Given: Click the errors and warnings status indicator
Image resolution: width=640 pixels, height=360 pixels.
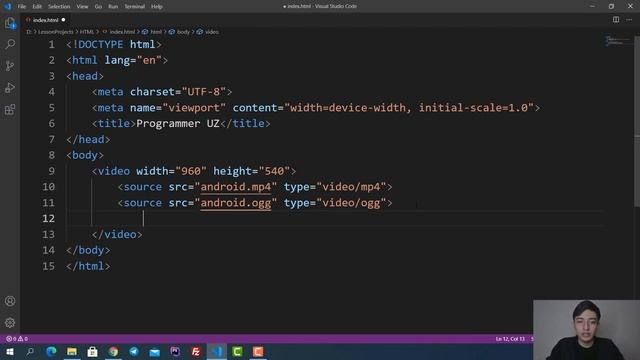Looking at the screenshot, I should pyautogui.click(x=17, y=339).
